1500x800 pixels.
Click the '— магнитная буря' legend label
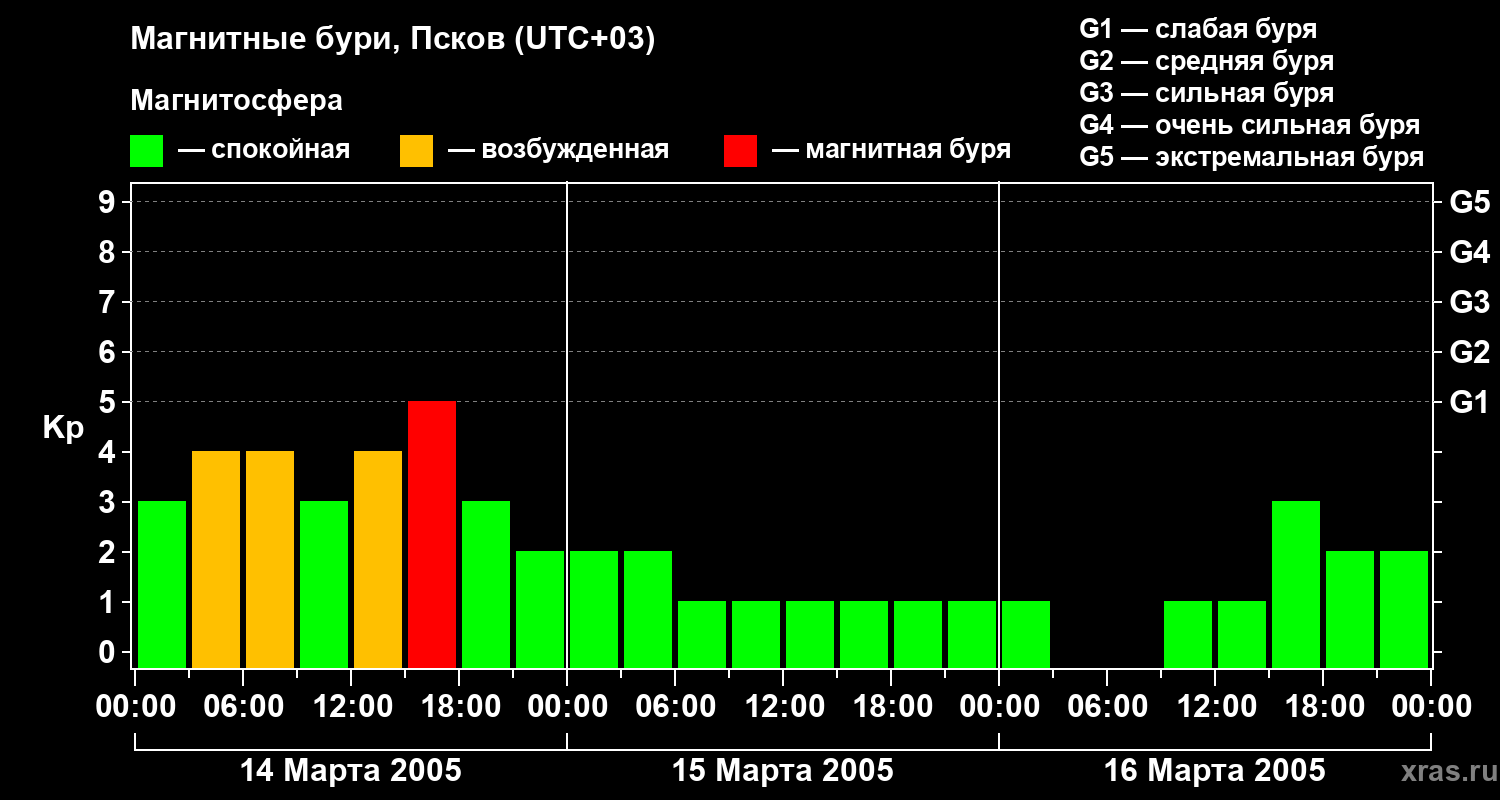(892, 150)
